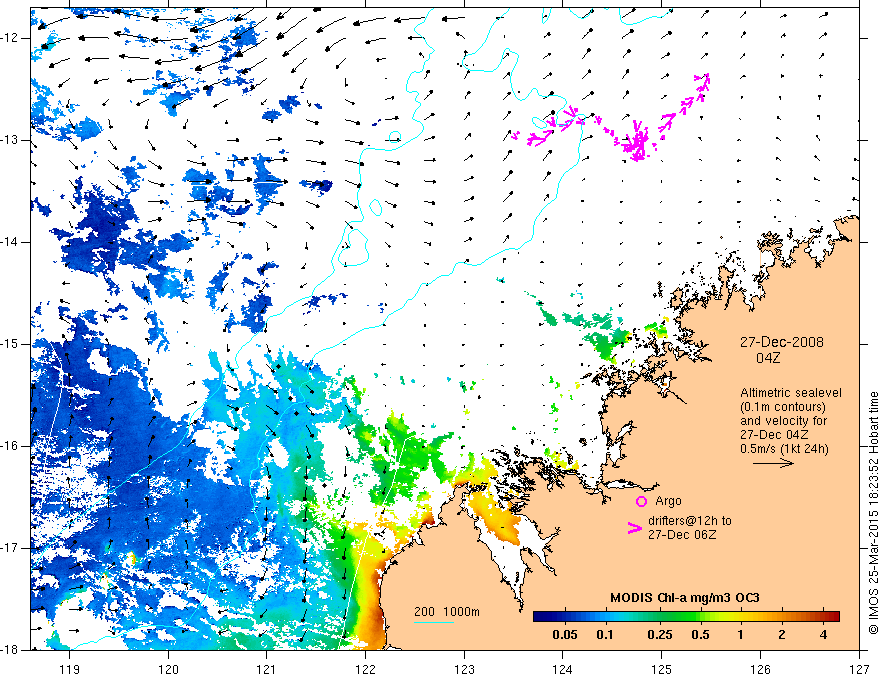Click the colorbar tick label 1

tap(740, 635)
